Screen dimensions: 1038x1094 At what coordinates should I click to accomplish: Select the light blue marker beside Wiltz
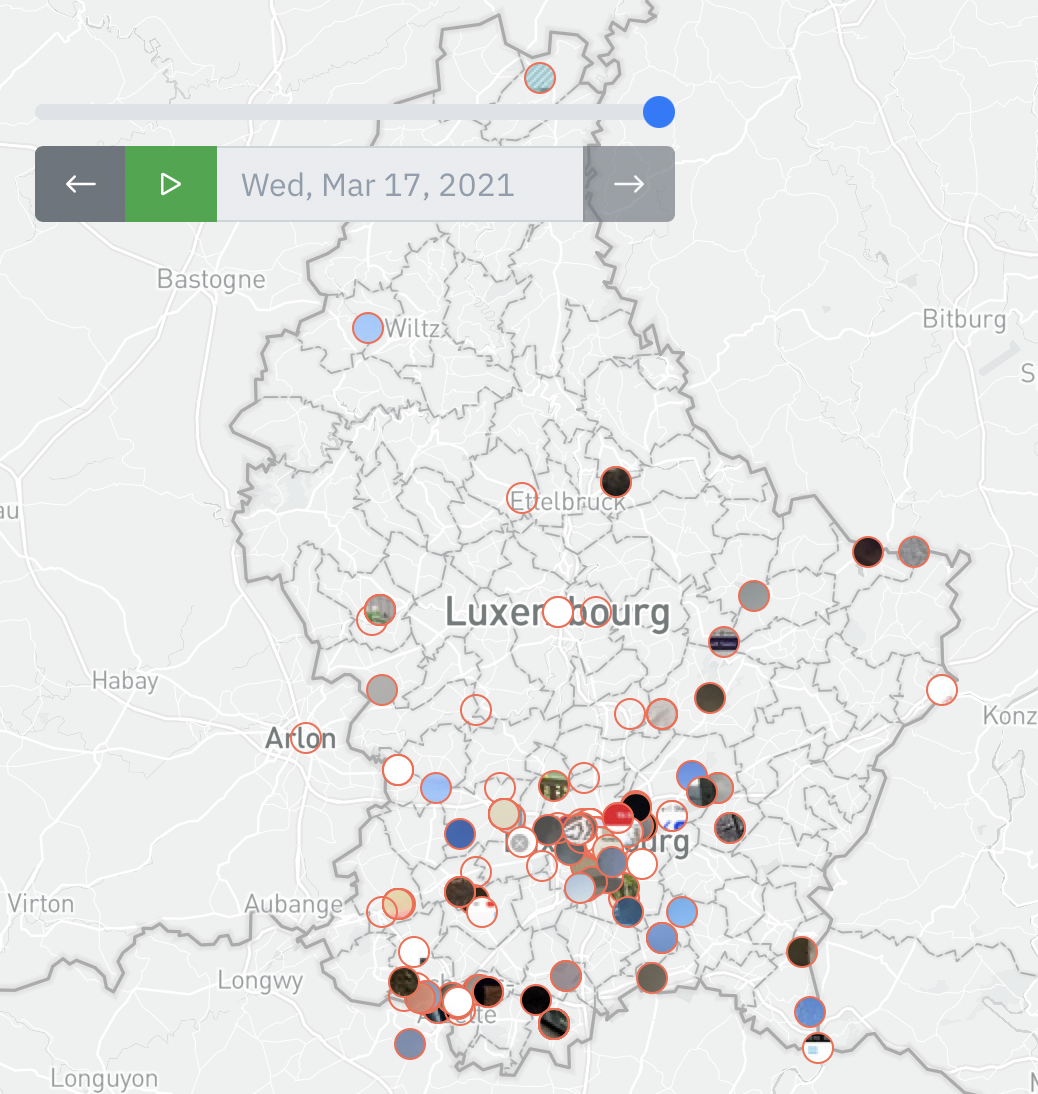click(368, 327)
